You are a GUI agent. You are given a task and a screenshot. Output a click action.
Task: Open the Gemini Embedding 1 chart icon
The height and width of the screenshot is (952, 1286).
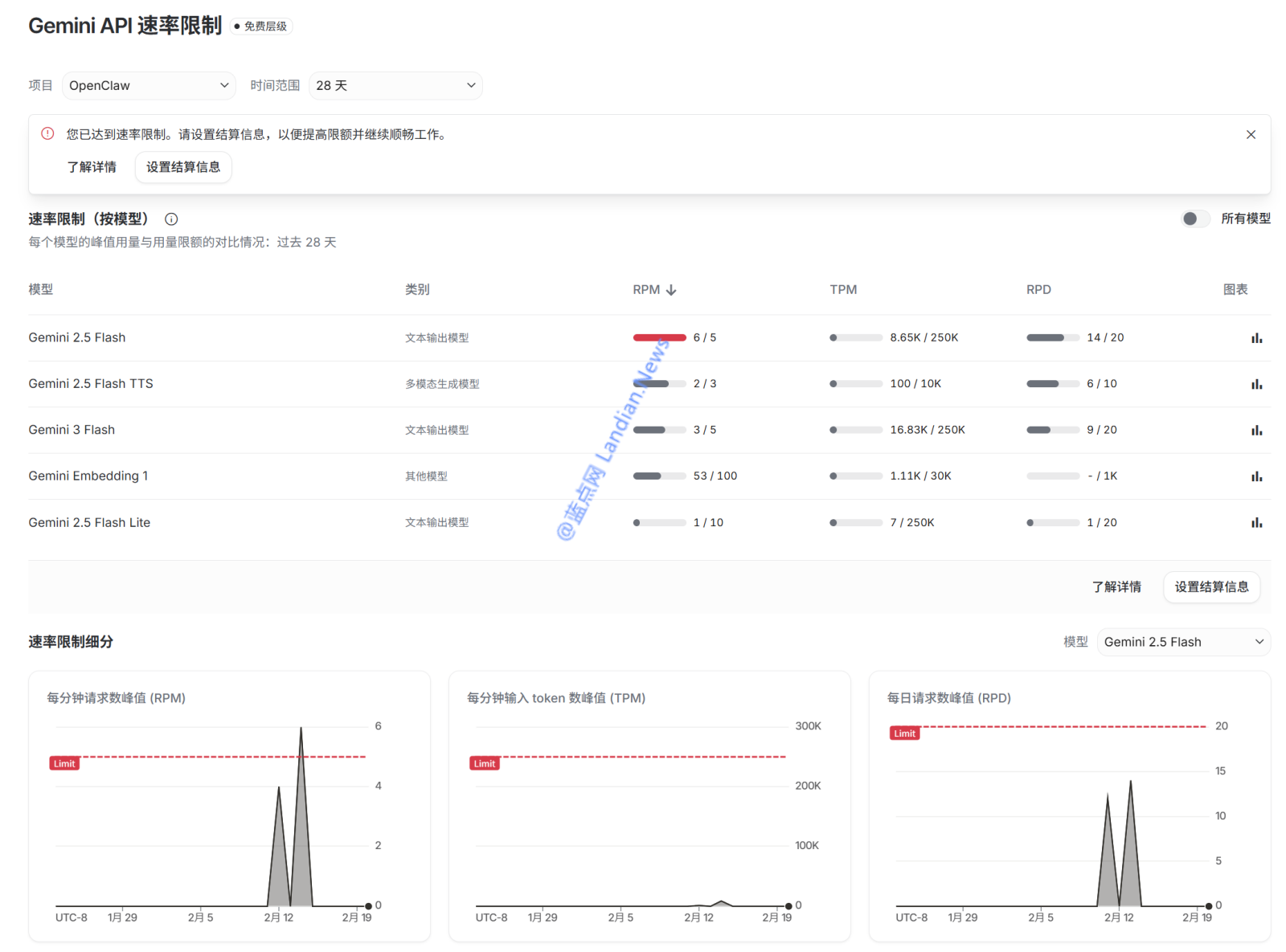pyautogui.click(x=1256, y=476)
